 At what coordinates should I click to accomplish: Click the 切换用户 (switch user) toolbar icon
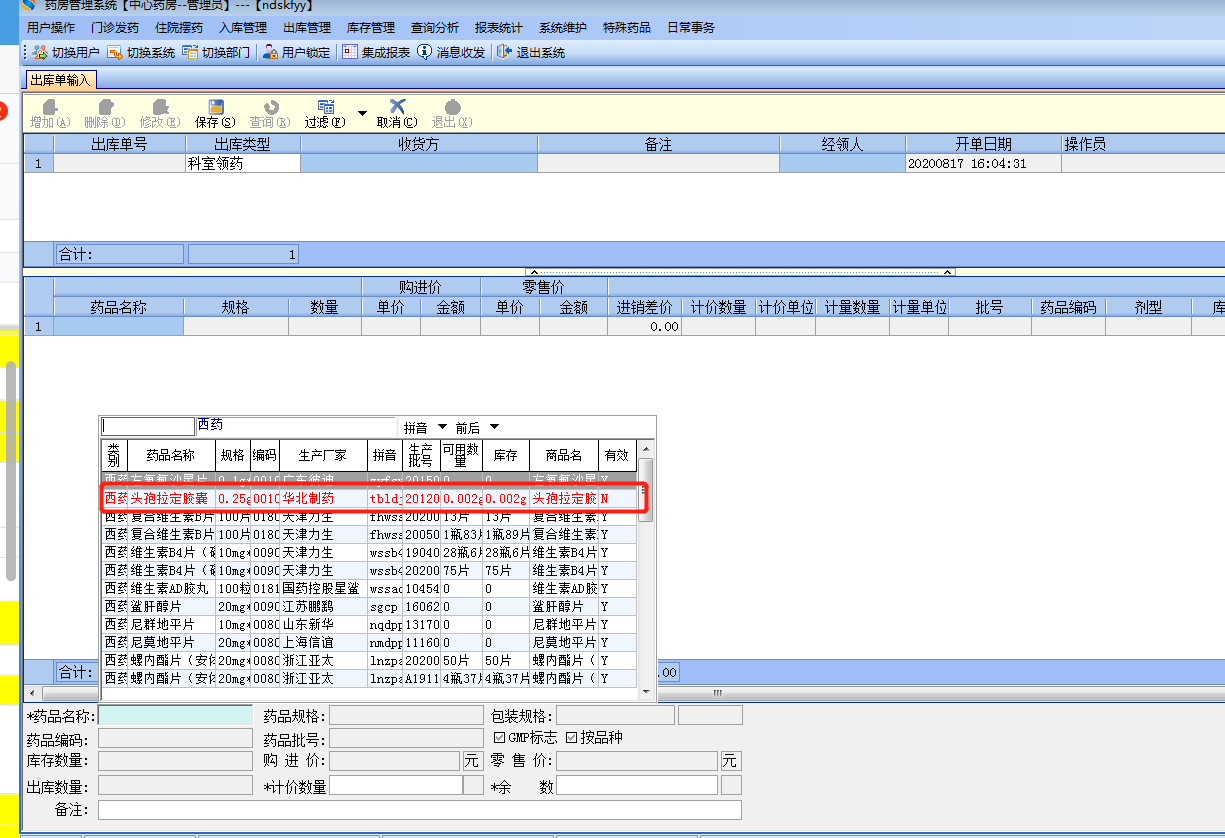point(40,52)
